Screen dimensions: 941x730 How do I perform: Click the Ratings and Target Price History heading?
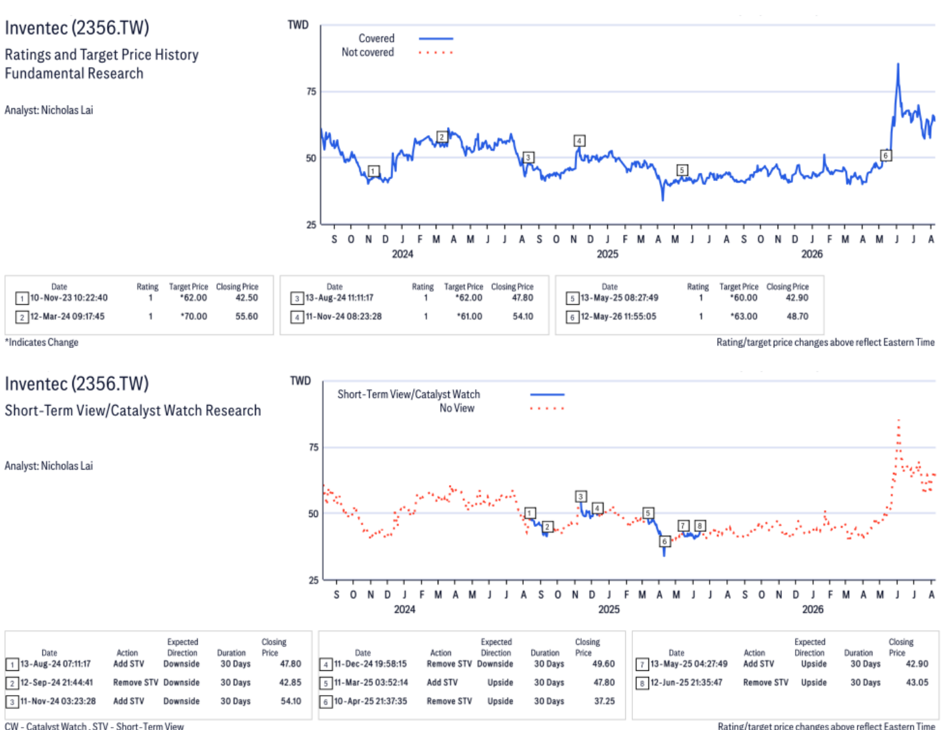pos(101,55)
